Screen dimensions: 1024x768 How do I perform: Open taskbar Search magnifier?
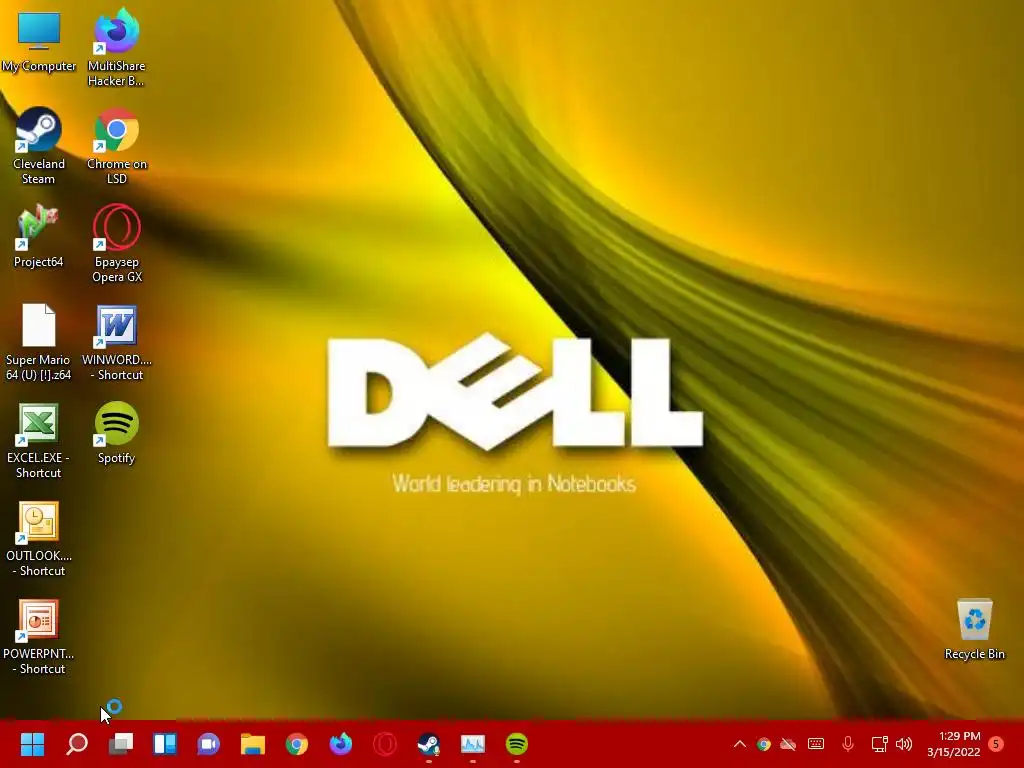pyautogui.click(x=76, y=744)
